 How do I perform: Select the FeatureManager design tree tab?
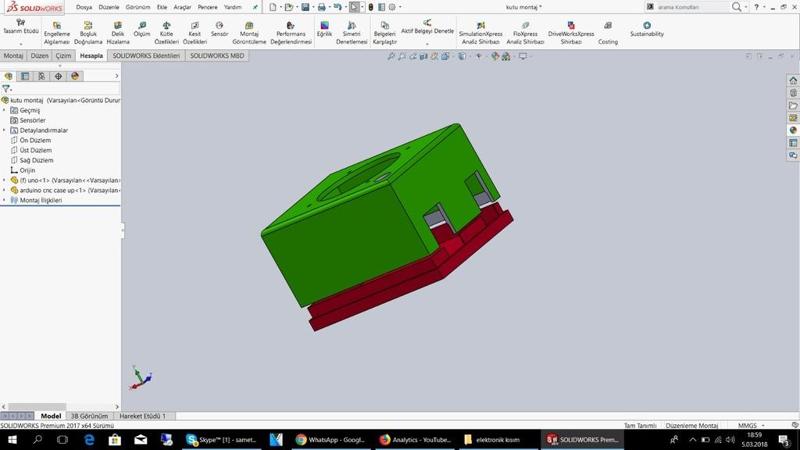click(8, 76)
